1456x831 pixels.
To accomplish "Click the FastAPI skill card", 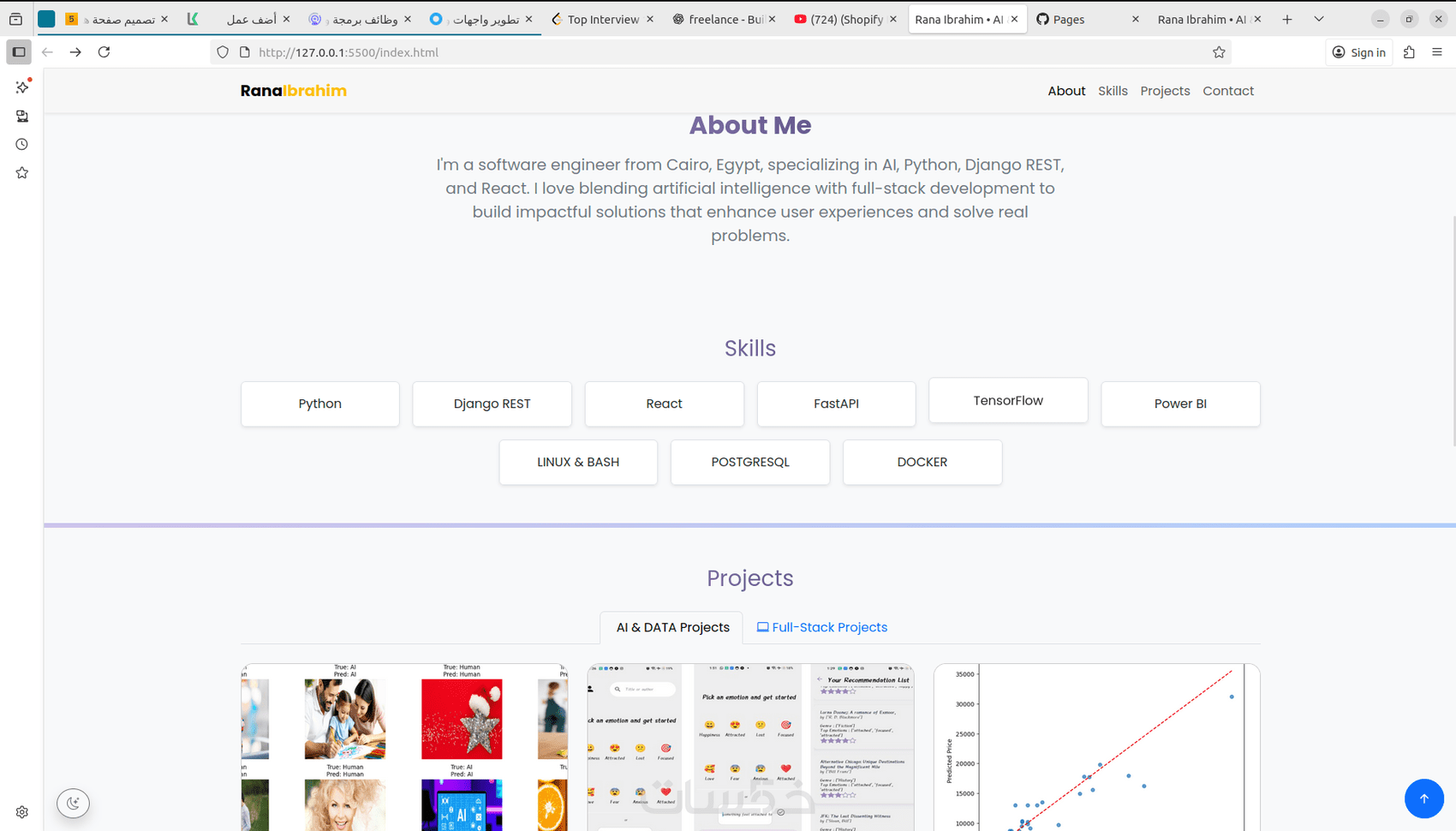I will (x=837, y=404).
